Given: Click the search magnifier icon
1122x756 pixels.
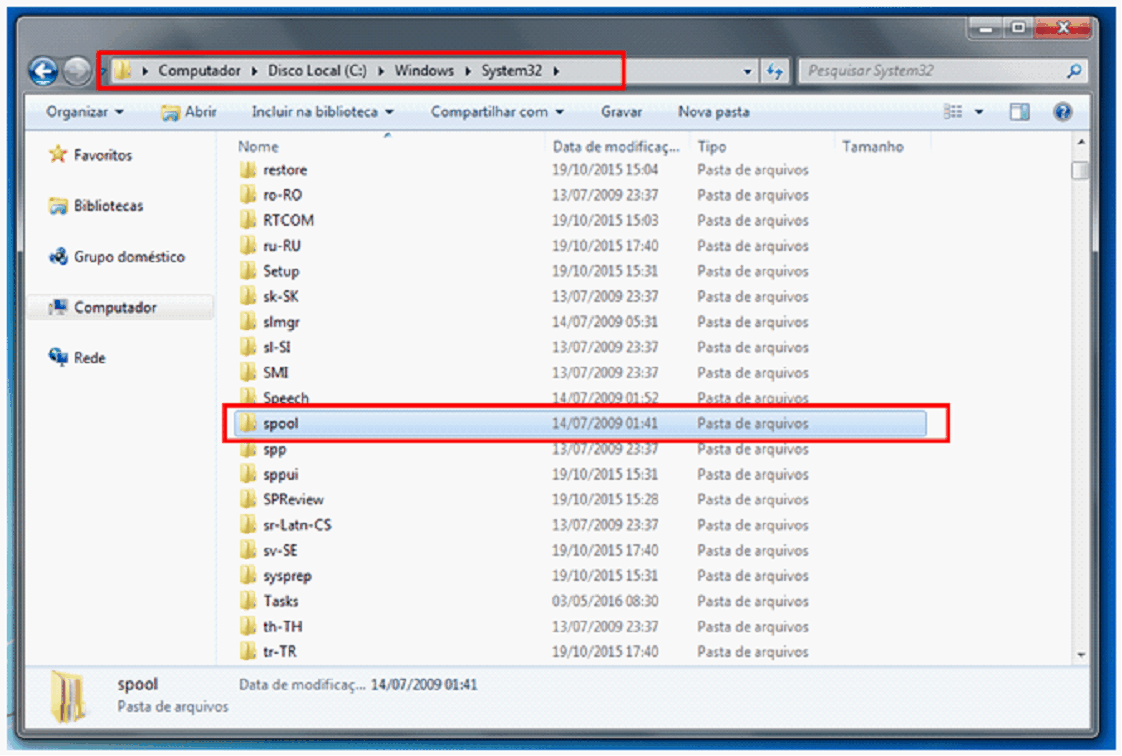Looking at the screenshot, I should click(1074, 72).
